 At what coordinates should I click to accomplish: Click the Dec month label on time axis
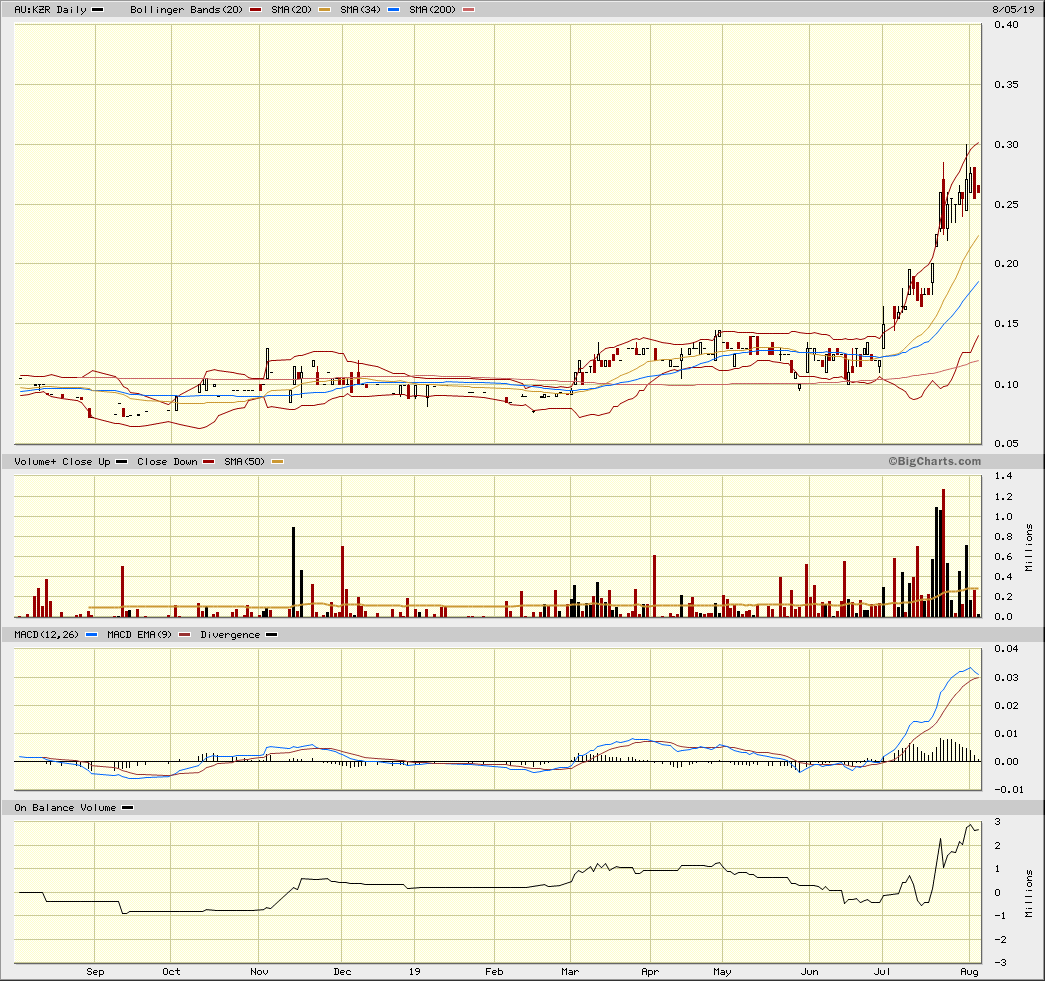coord(342,972)
